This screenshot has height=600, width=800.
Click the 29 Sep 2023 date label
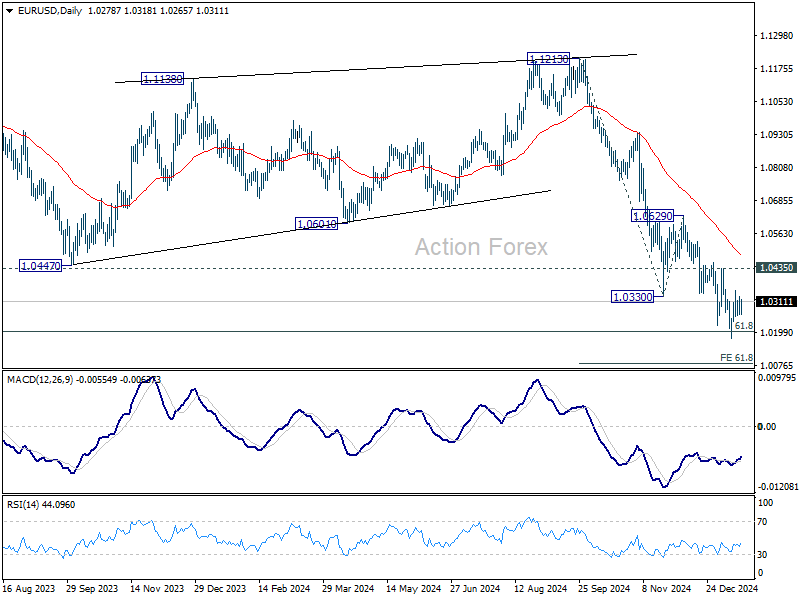point(92,588)
